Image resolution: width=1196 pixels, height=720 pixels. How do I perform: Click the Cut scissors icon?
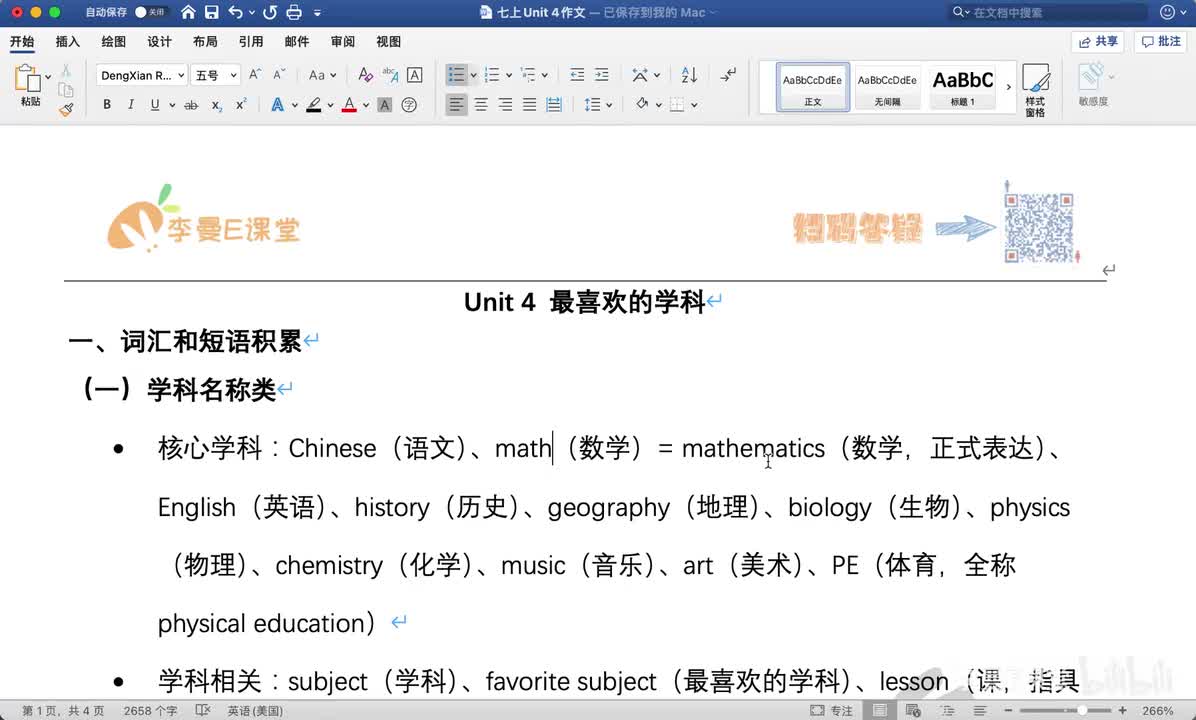(x=66, y=71)
